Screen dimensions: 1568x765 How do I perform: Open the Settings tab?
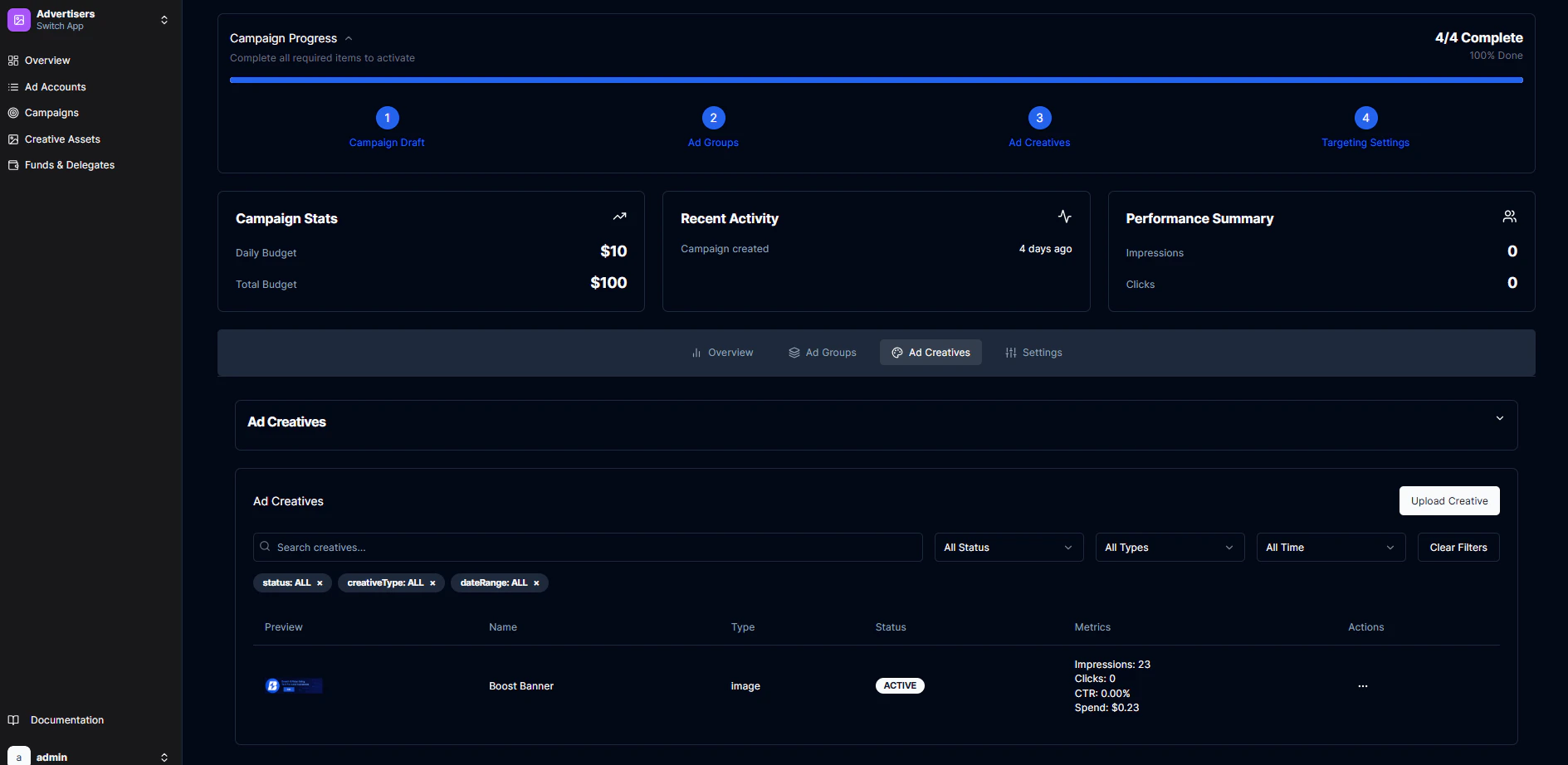pos(1033,353)
